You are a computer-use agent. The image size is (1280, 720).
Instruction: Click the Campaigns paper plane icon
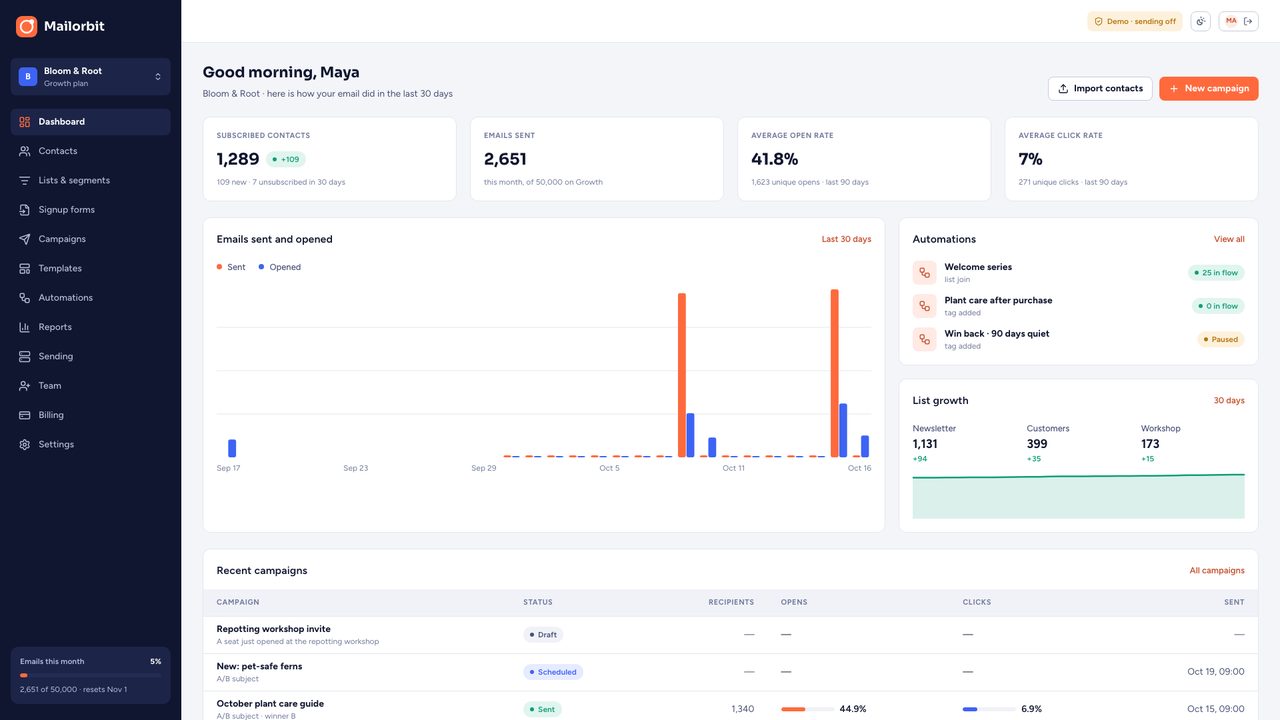point(25,239)
